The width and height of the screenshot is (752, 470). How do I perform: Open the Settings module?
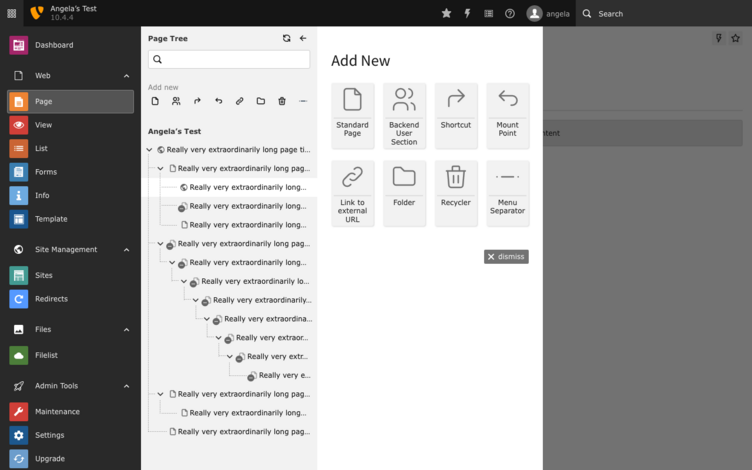[70, 435]
